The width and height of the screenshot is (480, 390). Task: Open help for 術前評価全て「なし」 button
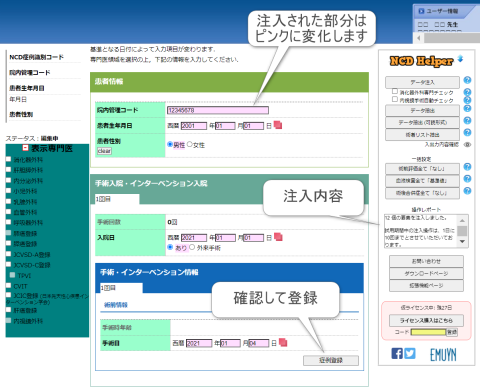tap(467, 167)
